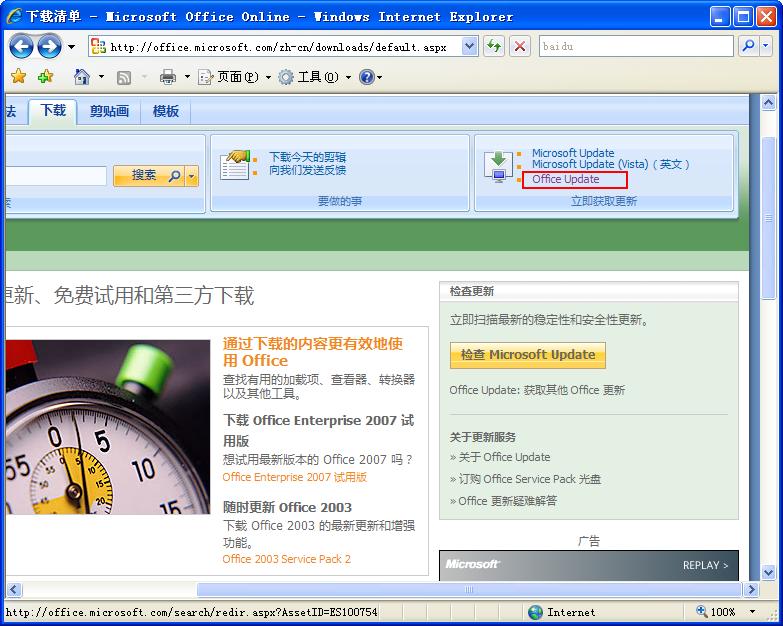Open the Help question mark icon
783x626 pixels.
pyautogui.click(x=367, y=77)
